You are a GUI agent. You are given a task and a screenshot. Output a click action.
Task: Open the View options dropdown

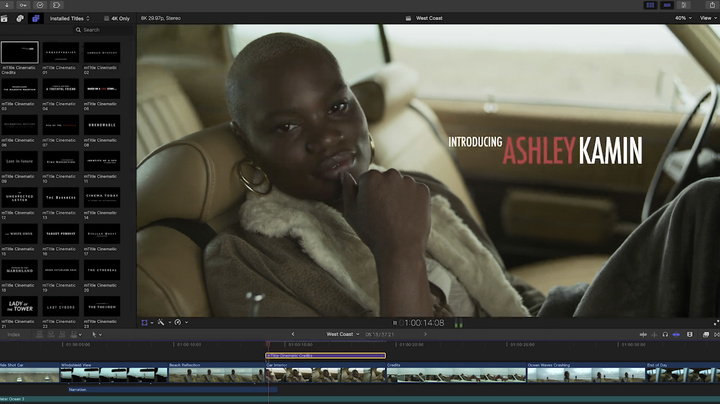pyautogui.click(x=708, y=18)
